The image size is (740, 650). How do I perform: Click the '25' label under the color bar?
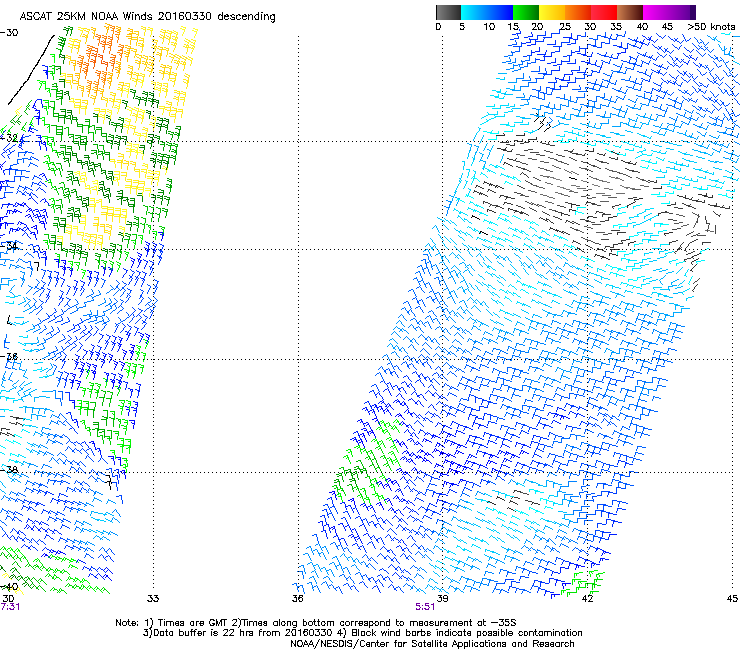565,27
